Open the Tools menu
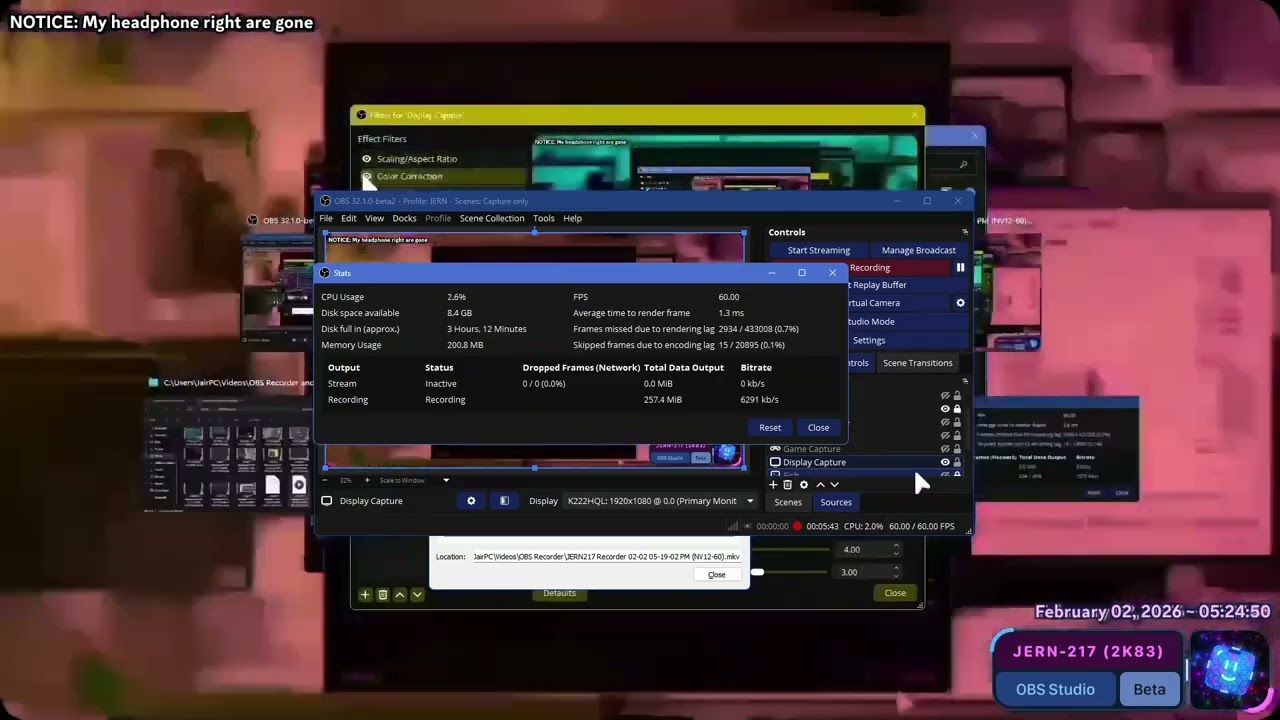Viewport: 1280px width, 720px height. (543, 218)
